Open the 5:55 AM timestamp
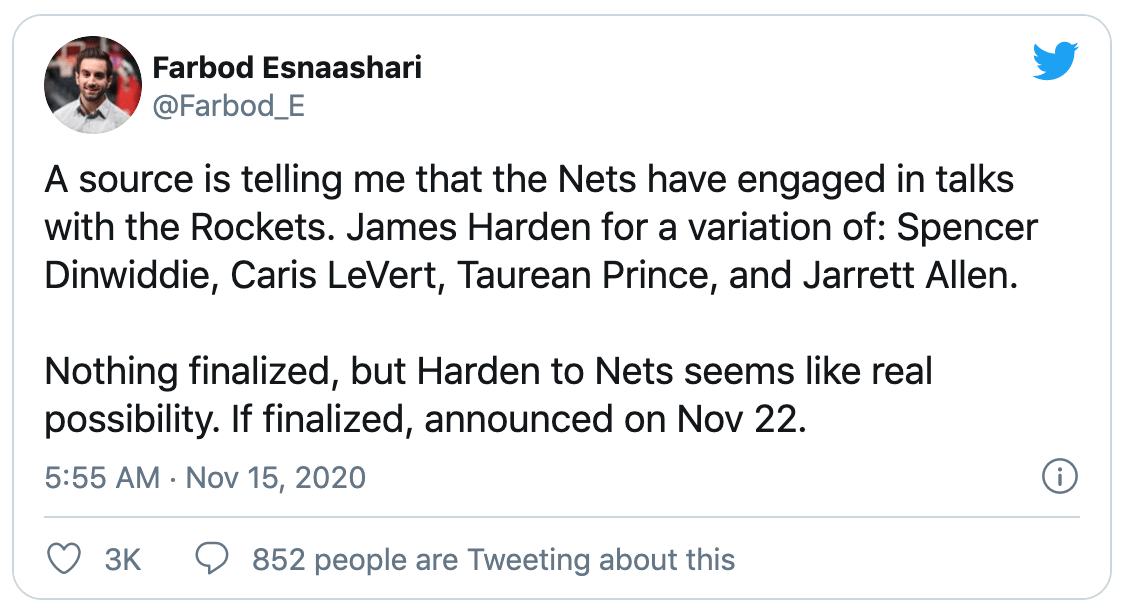The height and width of the screenshot is (612, 1124). click(x=102, y=478)
